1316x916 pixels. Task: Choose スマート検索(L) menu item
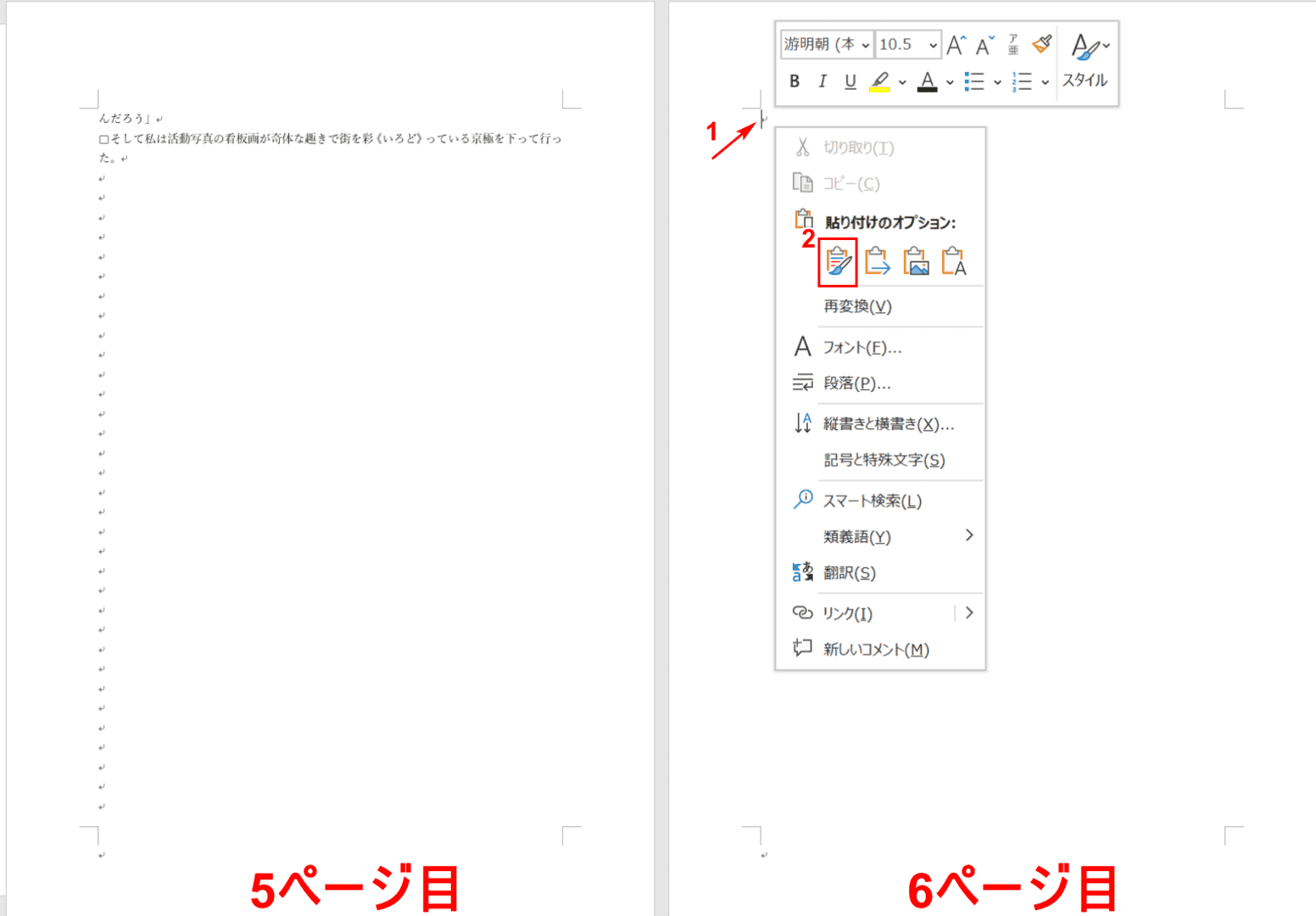(880, 500)
